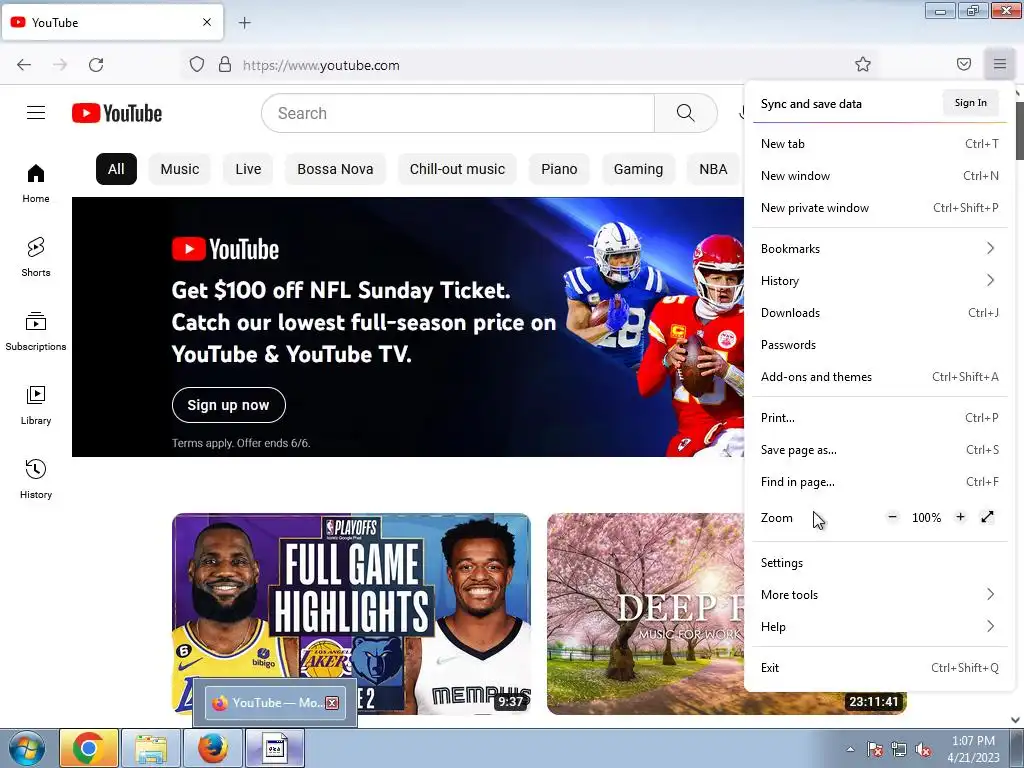Image resolution: width=1024 pixels, height=768 pixels.
Task: Open Windows Start orb
Action: click(x=26, y=748)
